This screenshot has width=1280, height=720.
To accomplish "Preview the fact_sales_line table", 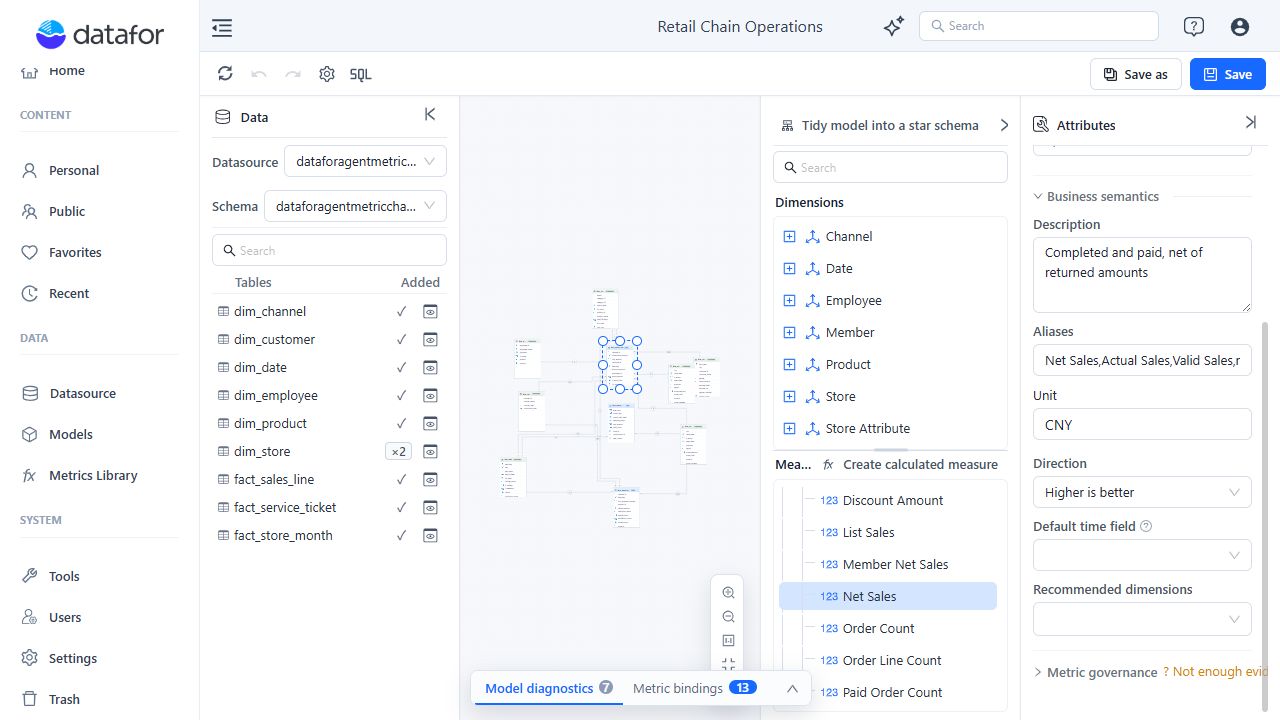I will point(430,479).
